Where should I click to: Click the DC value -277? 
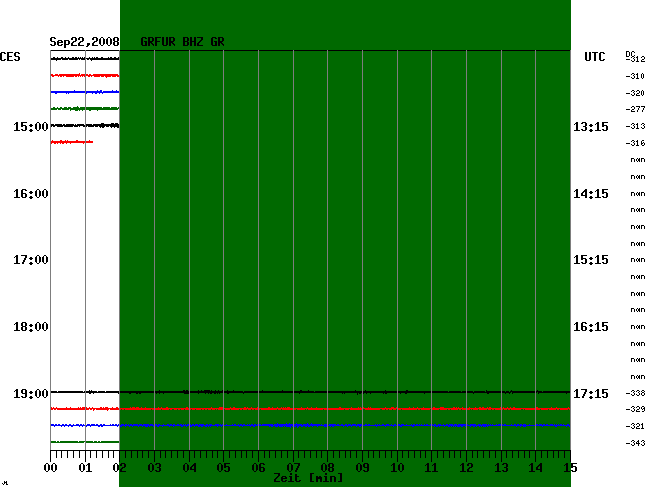pyautogui.click(x=635, y=109)
